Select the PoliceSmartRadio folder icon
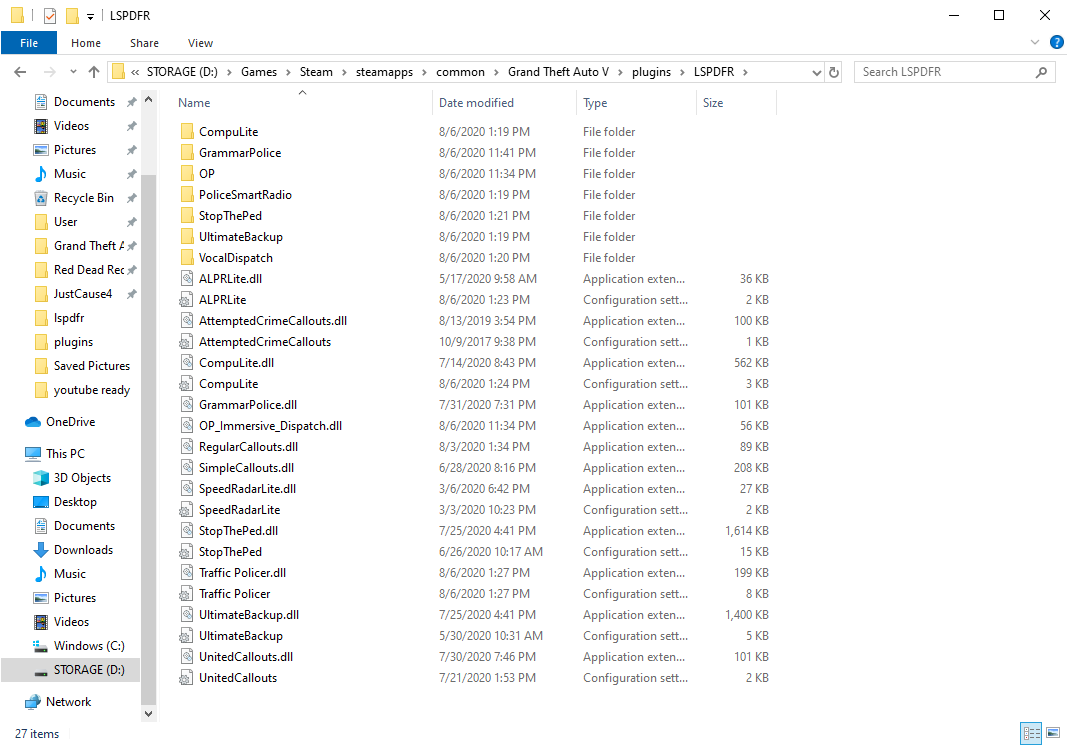Viewport: 1067px width, 745px height. click(x=187, y=195)
